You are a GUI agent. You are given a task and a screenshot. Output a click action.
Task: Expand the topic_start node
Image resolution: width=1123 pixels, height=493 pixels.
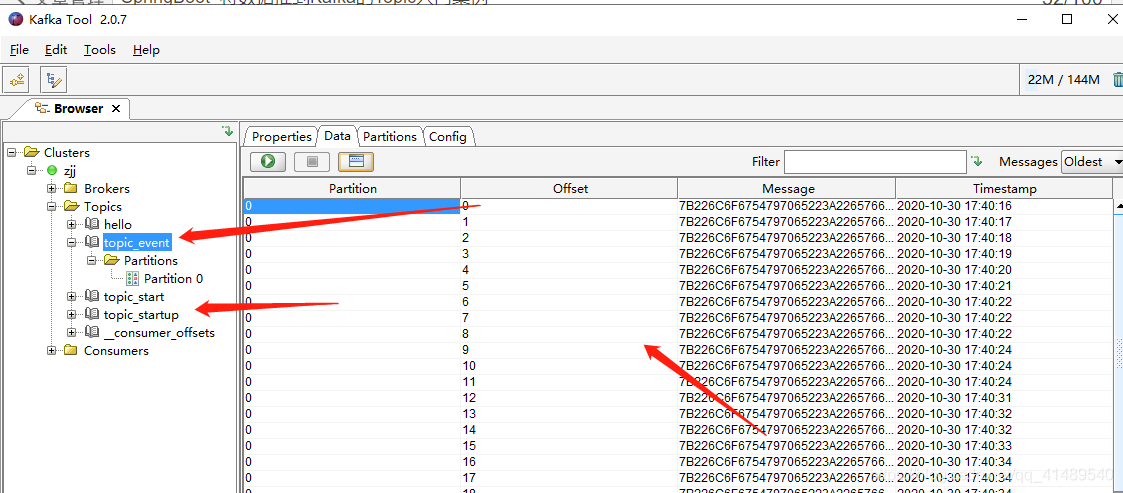[72, 296]
